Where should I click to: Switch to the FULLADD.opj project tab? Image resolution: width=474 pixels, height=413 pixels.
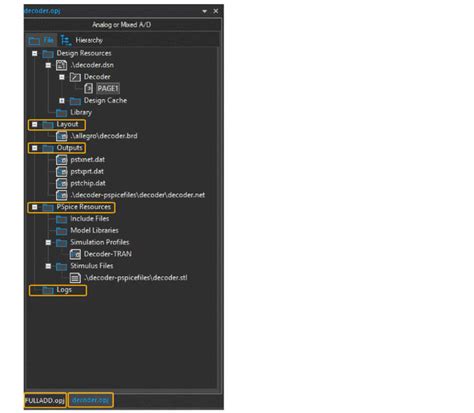click(45, 400)
